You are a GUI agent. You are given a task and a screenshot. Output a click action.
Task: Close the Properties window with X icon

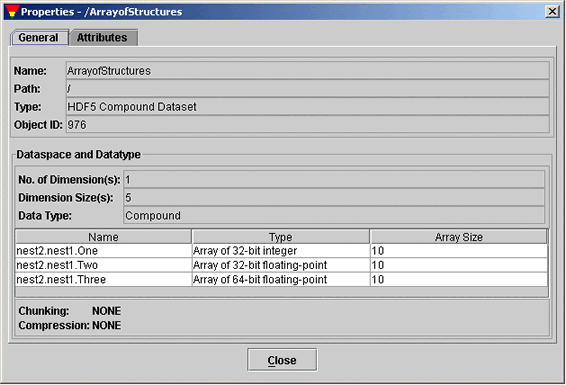click(552, 12)
